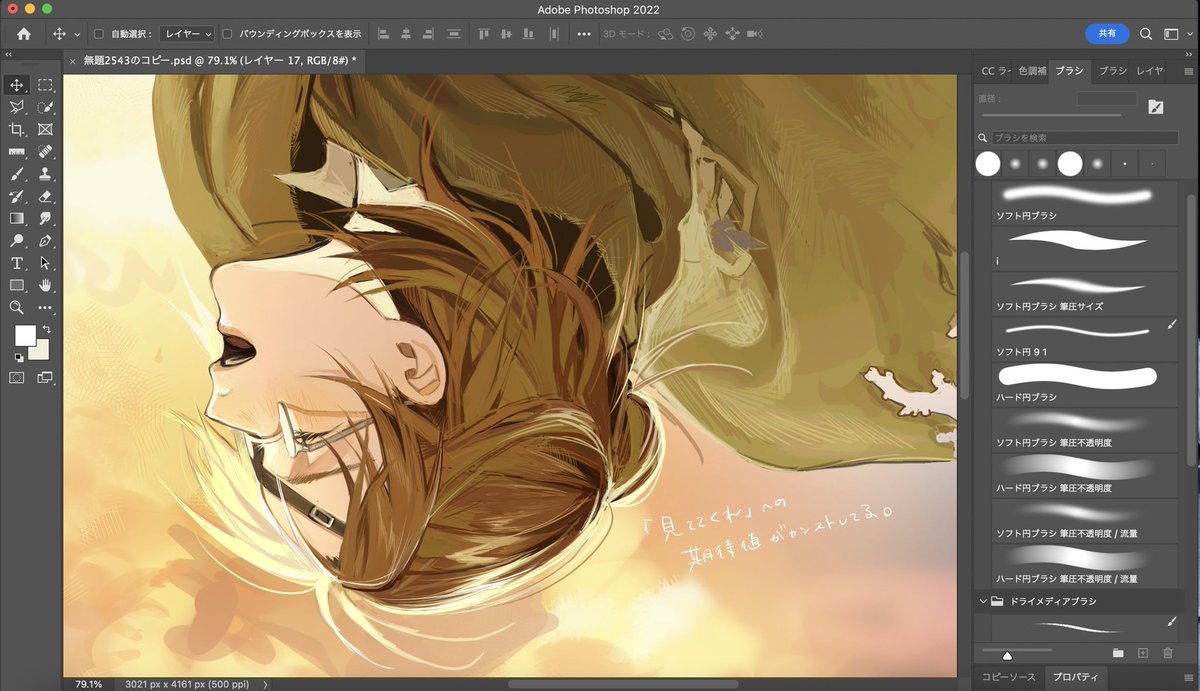Open Move tool preset picker arrow

77,34
